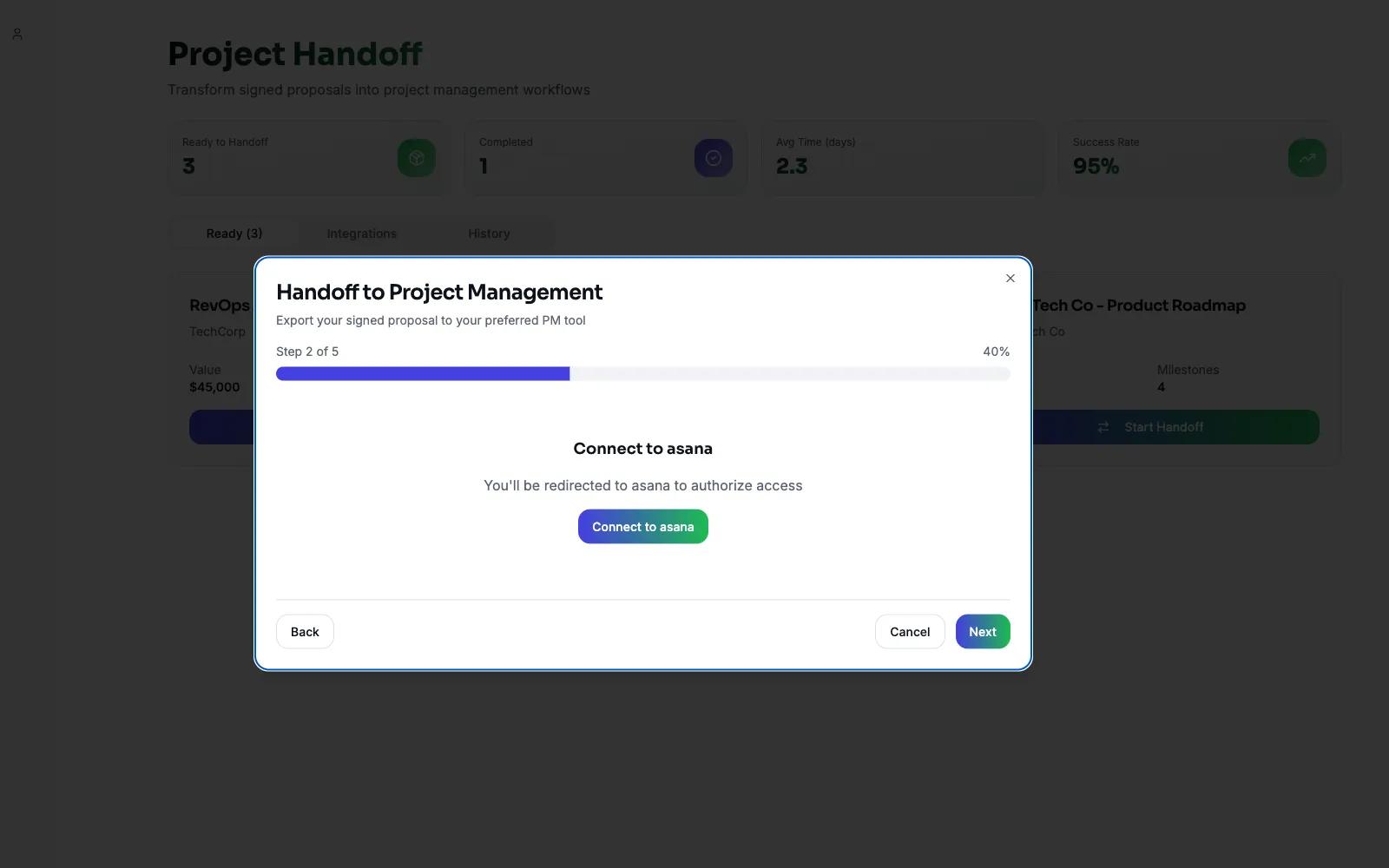Click the $45,000 value on RevOps card
Screen dimensions: 1389x868
tap(214, 387)
